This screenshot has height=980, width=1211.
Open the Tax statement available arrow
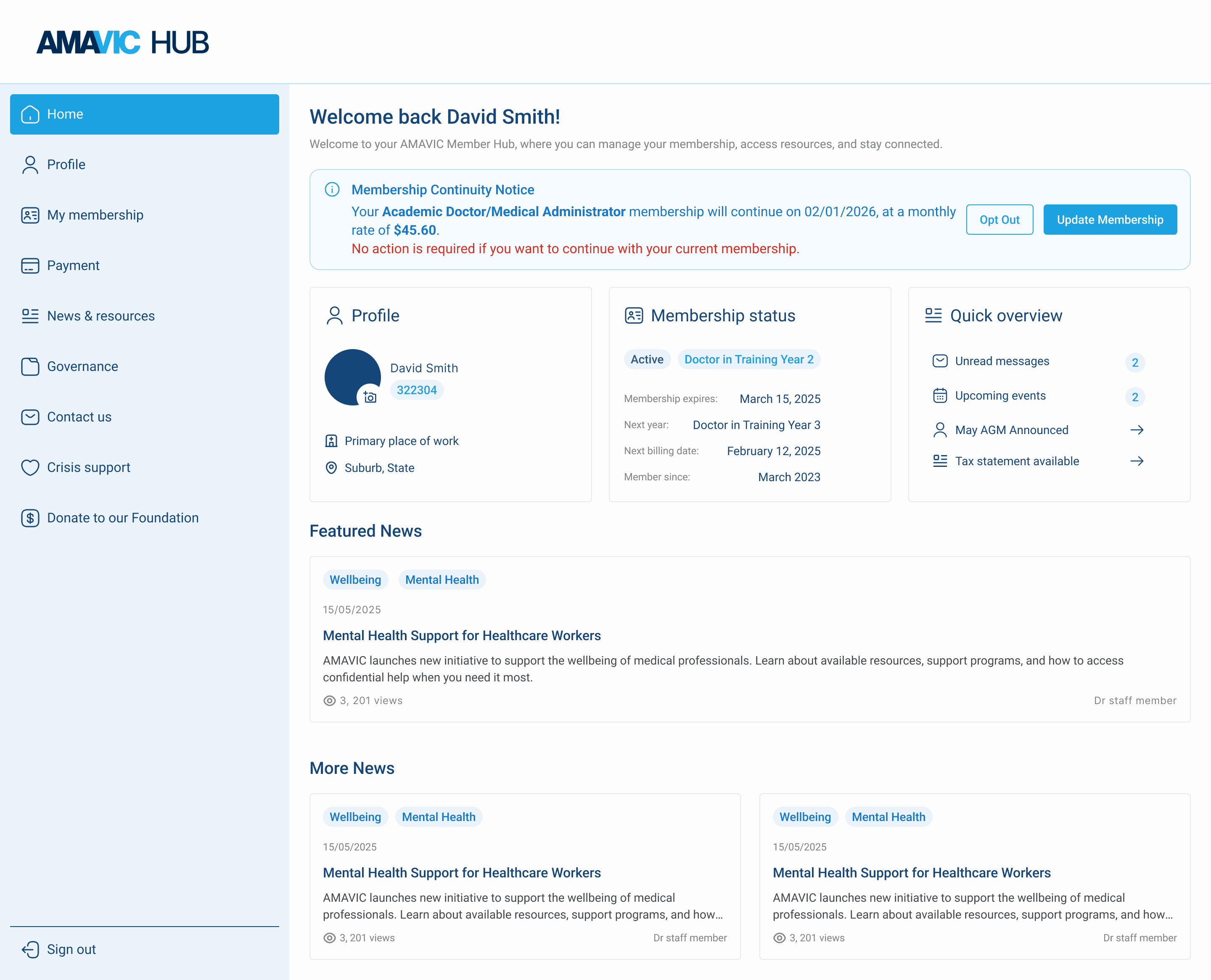(x=1137, y=461)
